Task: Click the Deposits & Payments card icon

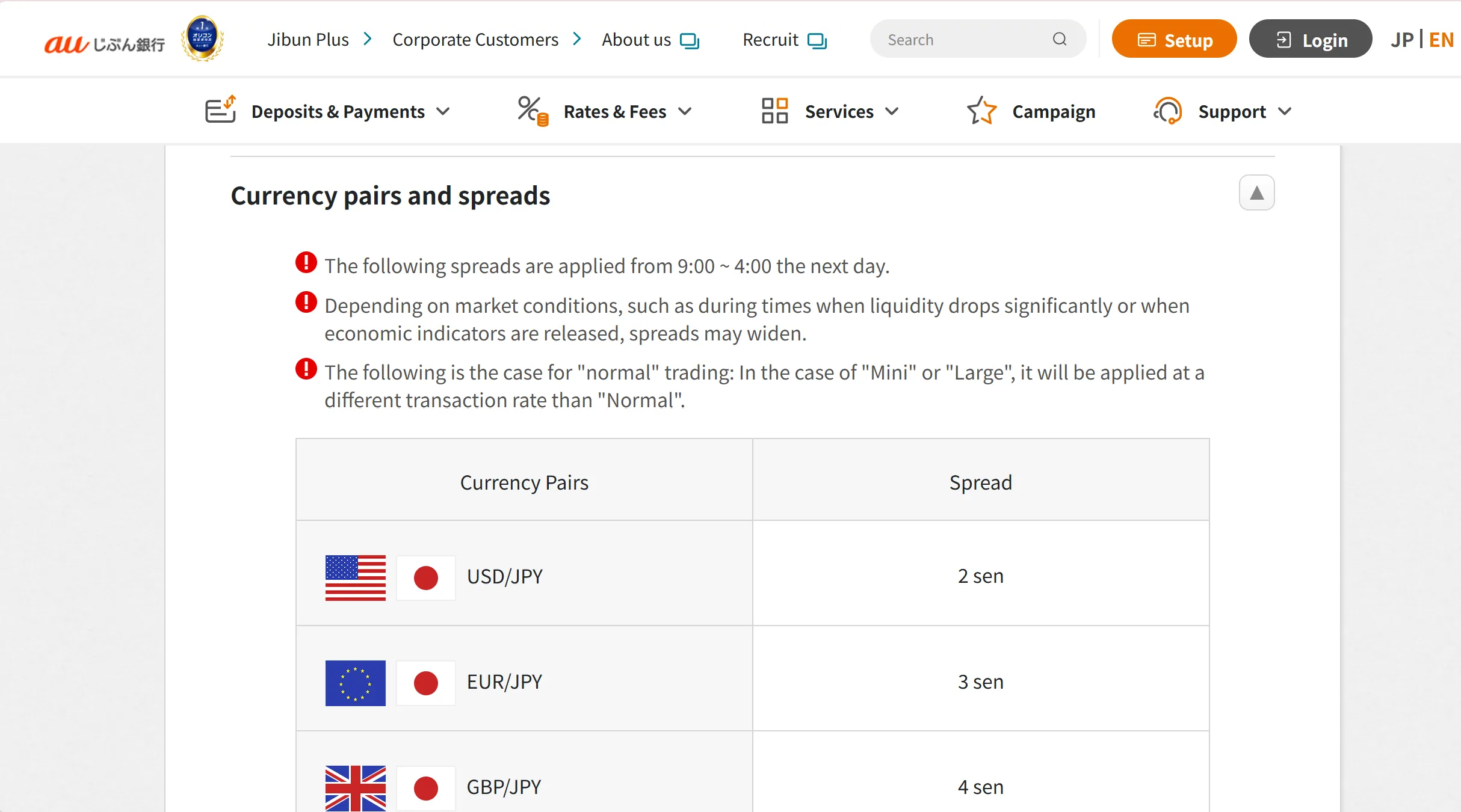Action: [x=220, y=109]
